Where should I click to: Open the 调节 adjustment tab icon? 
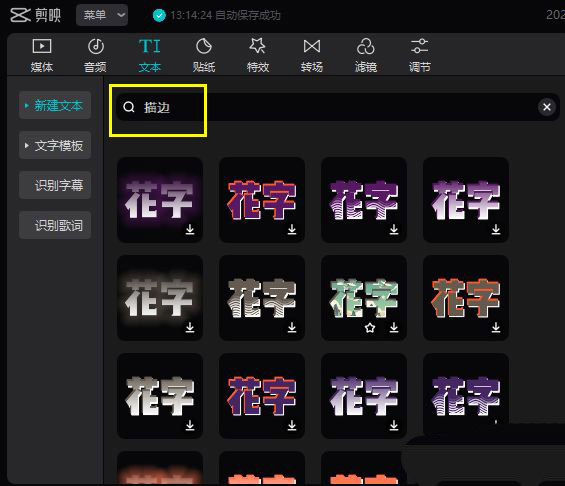click(419, 46)
